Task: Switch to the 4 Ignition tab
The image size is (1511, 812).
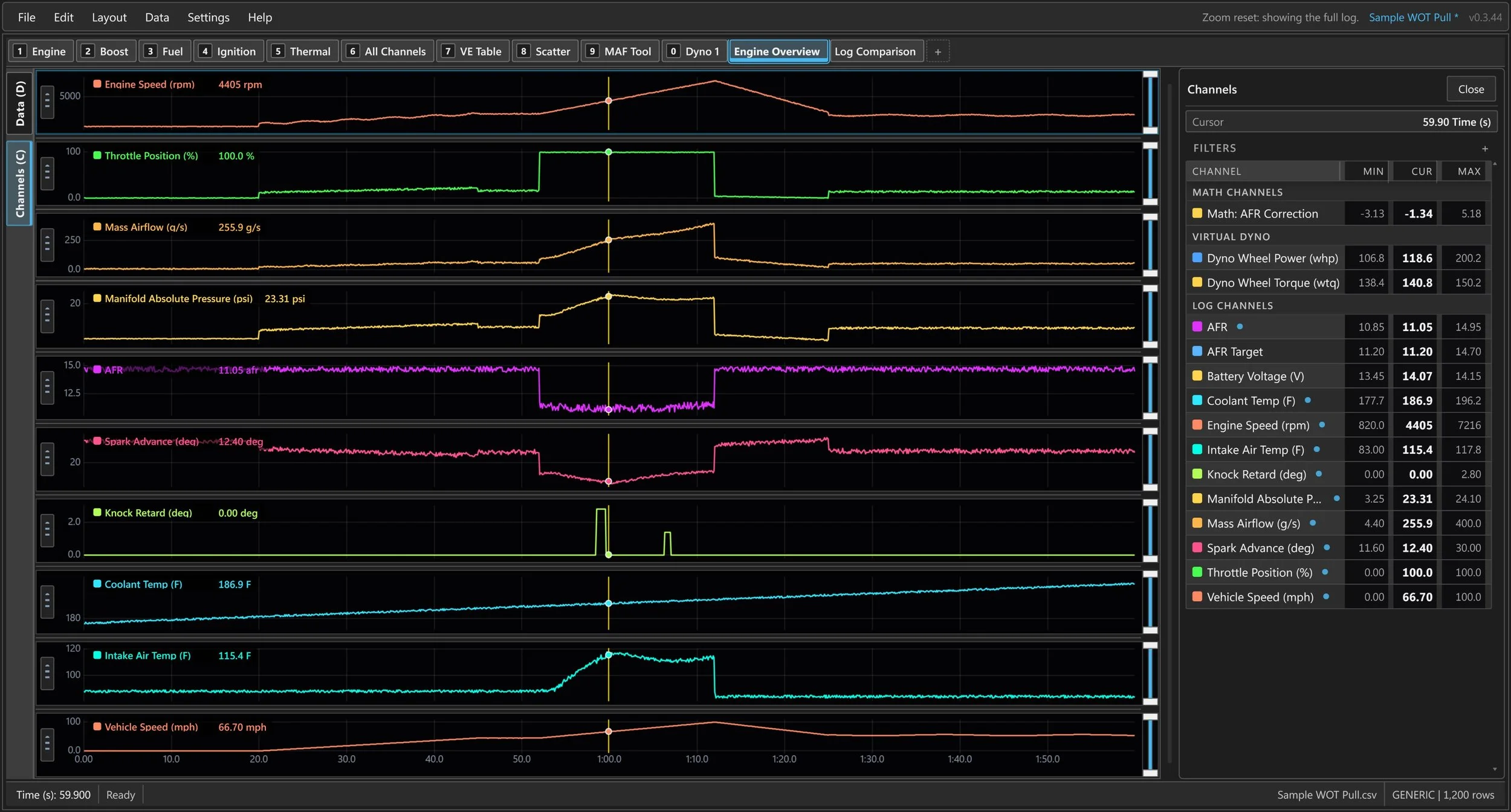Action: 228,52
